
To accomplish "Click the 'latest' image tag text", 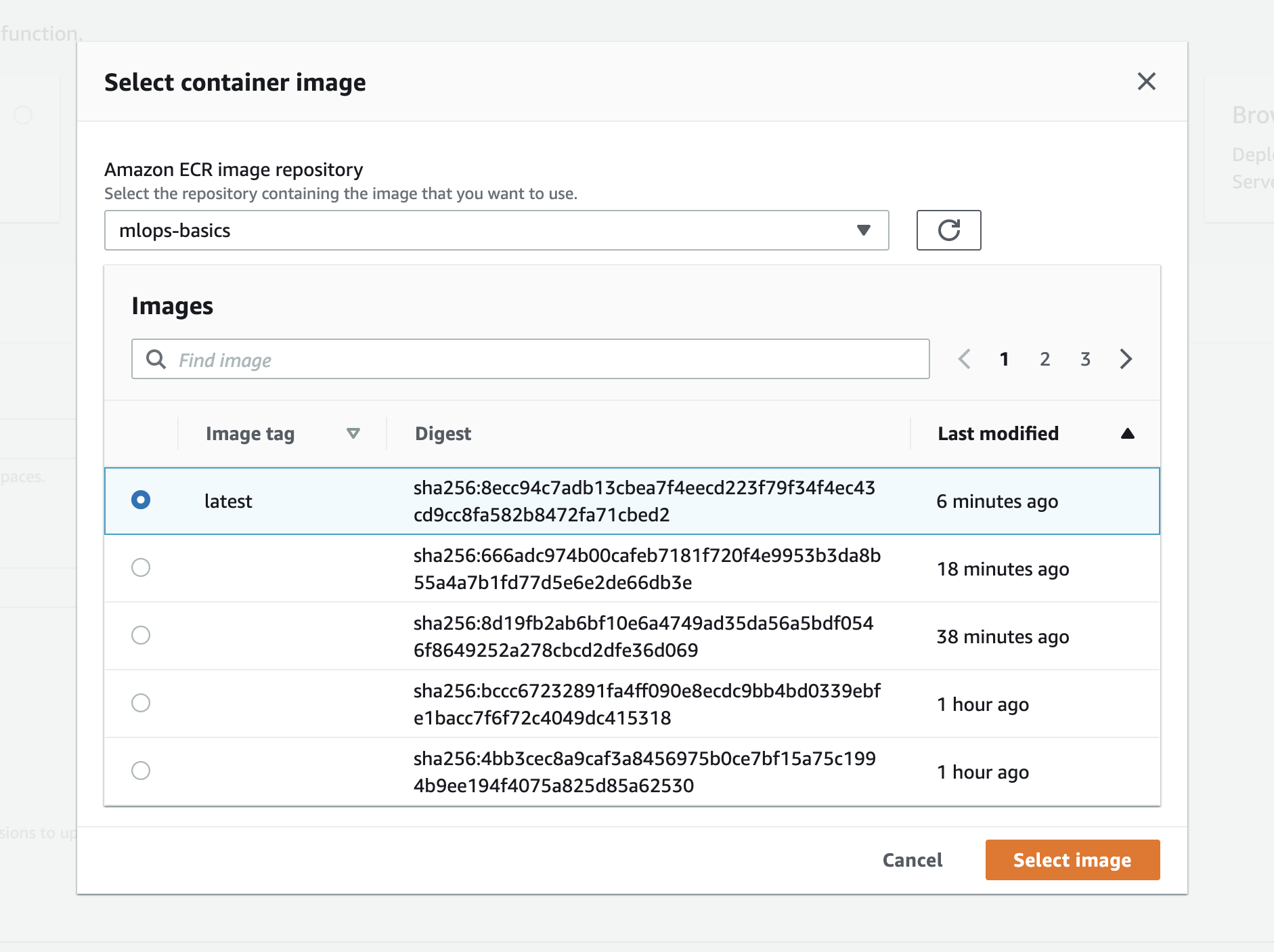I will click(x=228, y=501).
